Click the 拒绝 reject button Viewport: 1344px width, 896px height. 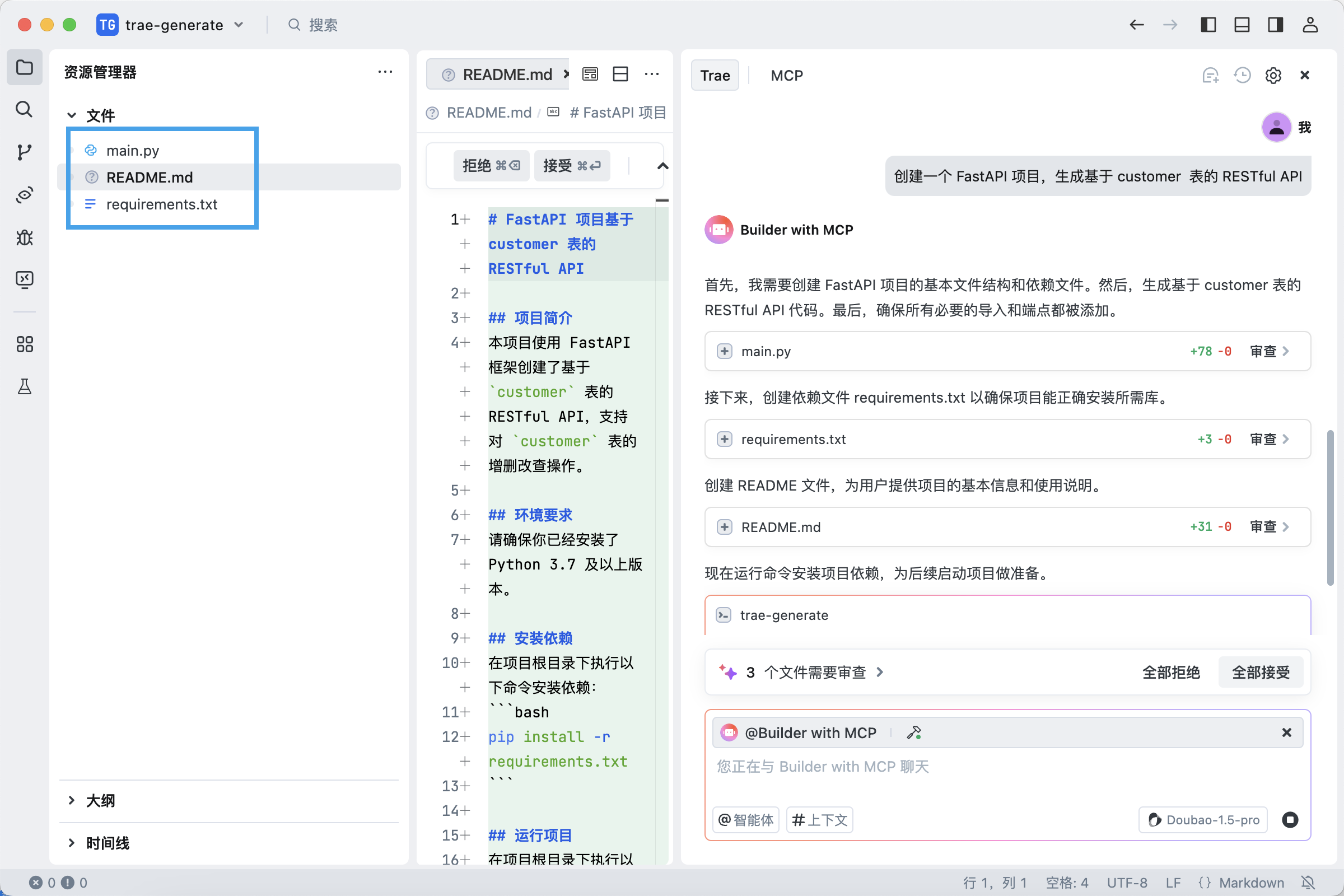pos(491,166)
